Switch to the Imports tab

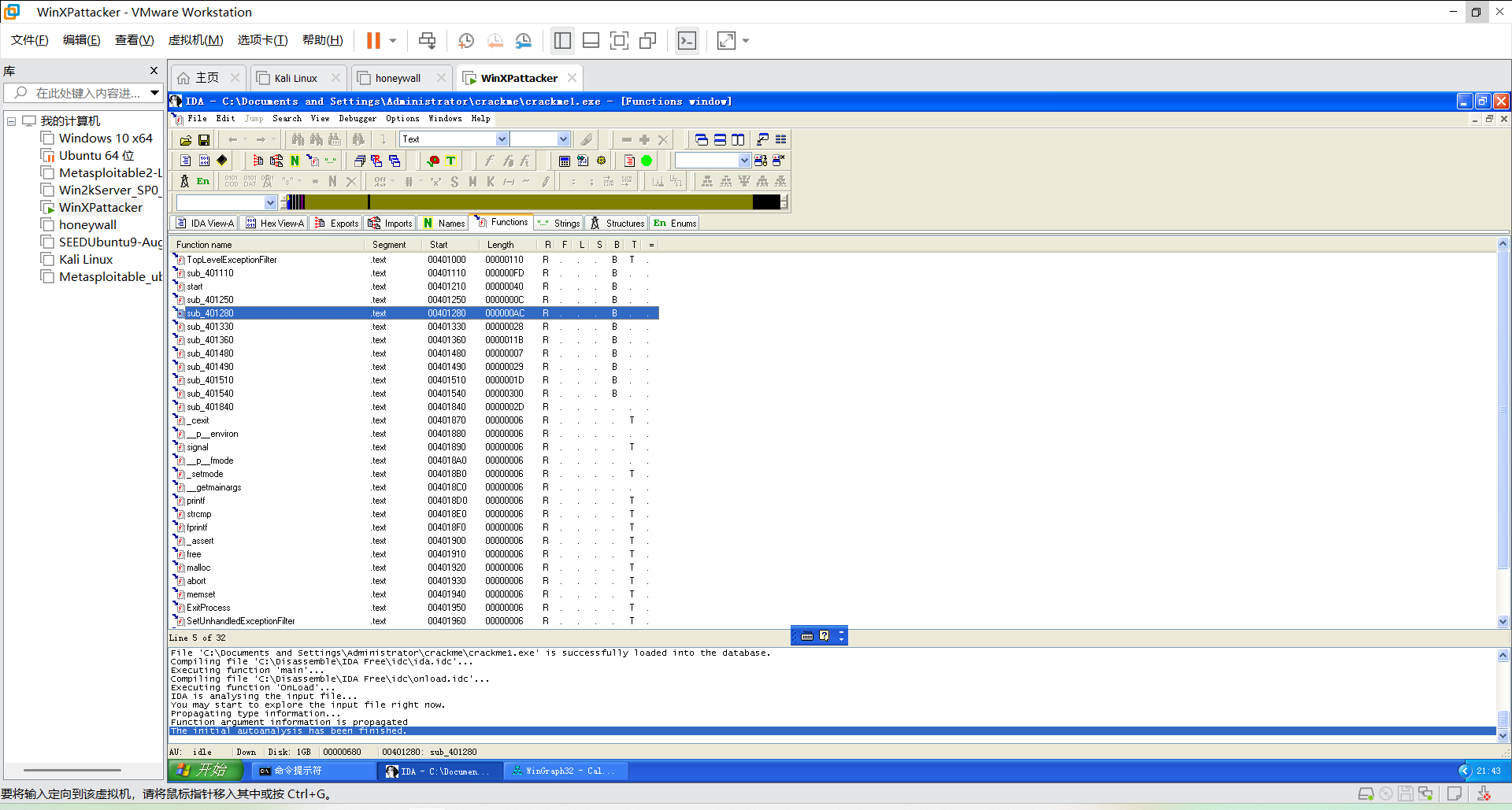[391, 224]
